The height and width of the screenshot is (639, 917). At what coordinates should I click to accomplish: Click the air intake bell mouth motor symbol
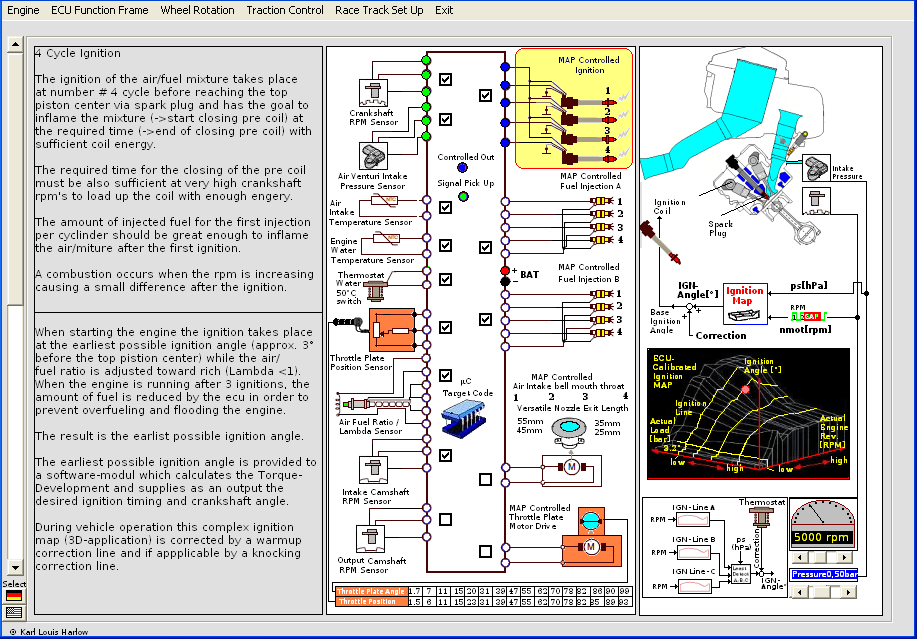(571, 467)
